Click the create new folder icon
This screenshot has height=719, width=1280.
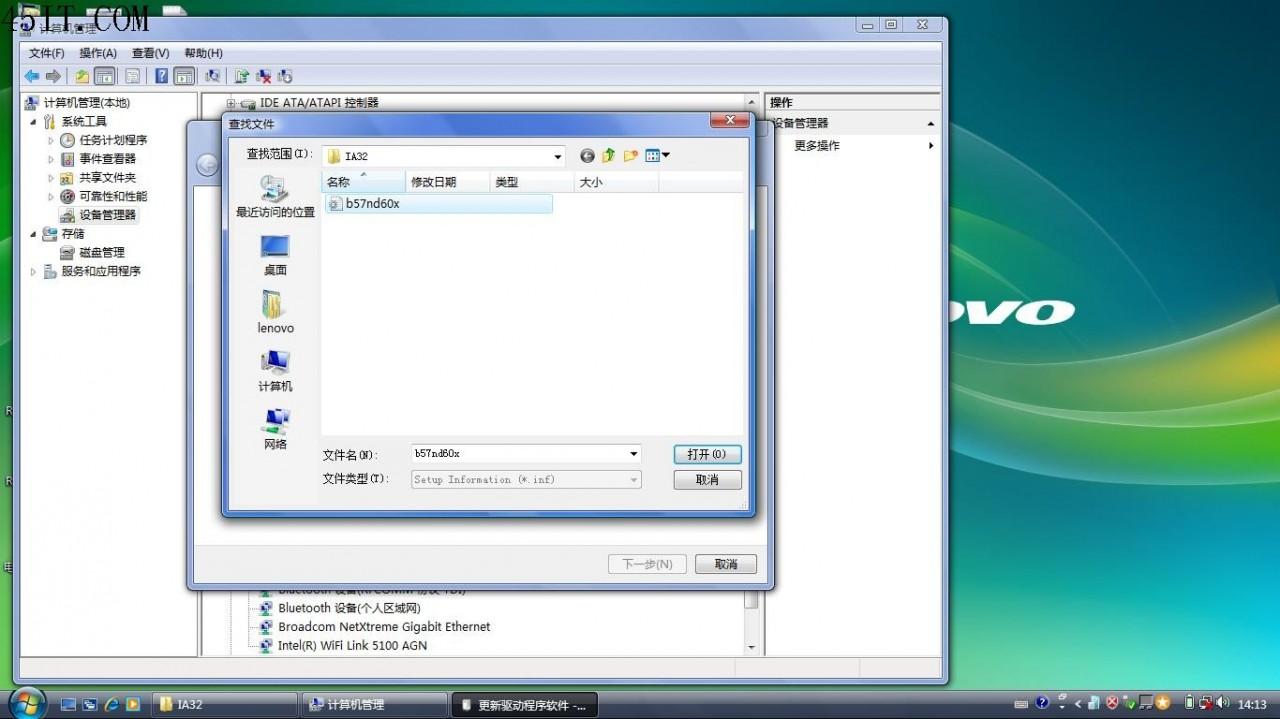click(x=630, y=156)
